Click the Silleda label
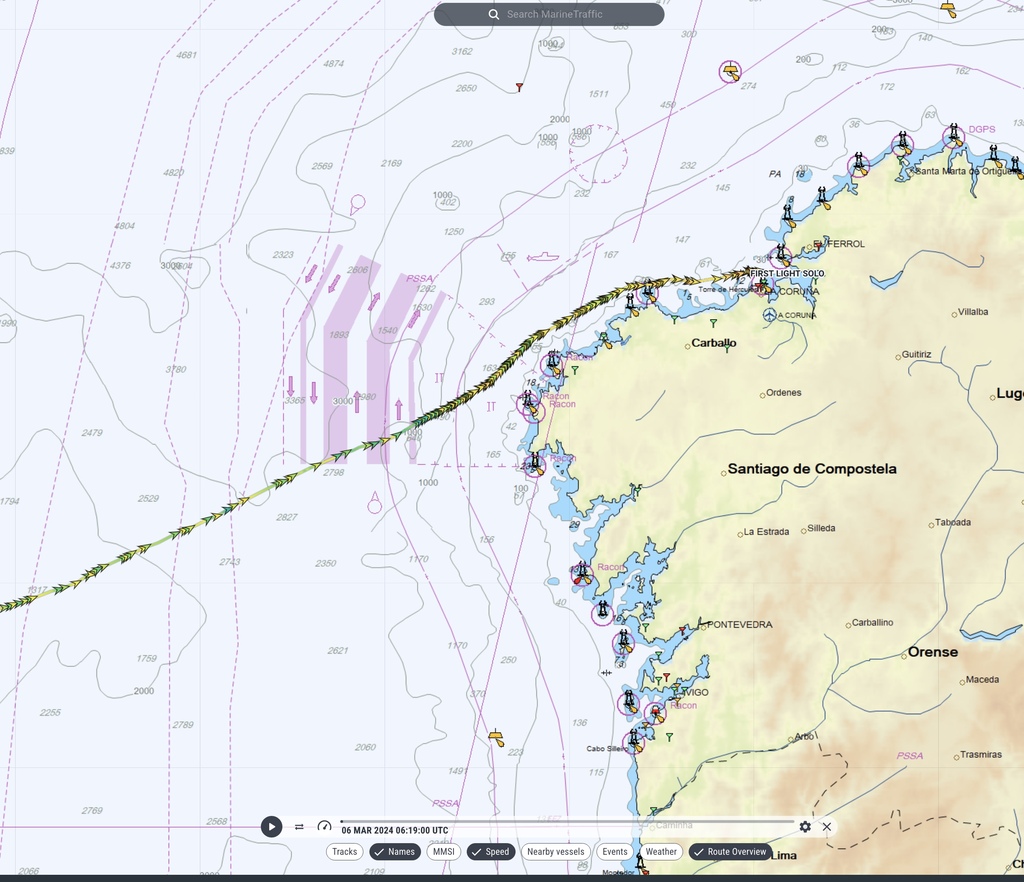The height and width of the screenshot is (882, 1024). 821,528
